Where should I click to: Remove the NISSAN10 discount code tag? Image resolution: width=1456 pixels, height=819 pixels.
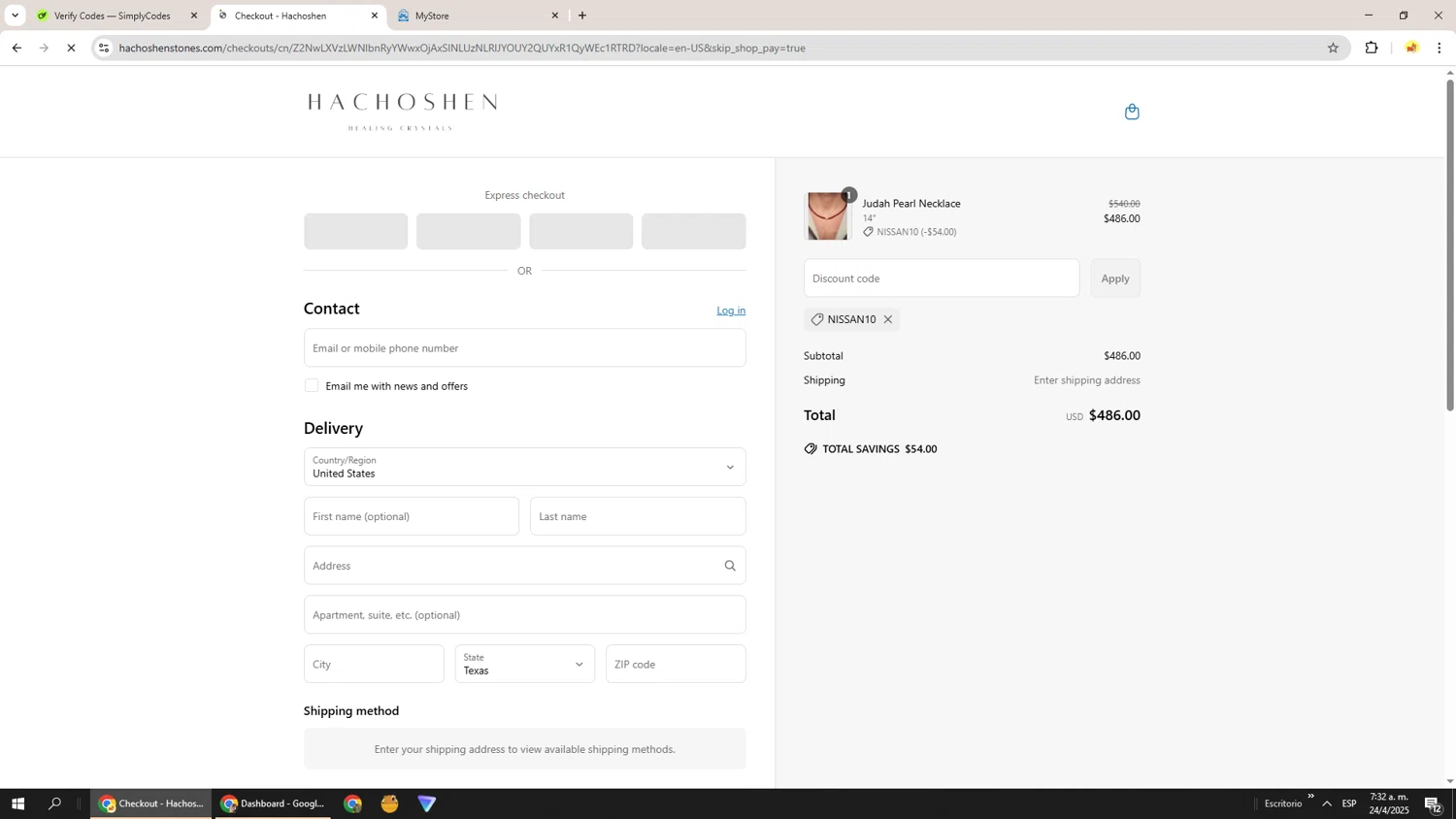pos(887,319)
